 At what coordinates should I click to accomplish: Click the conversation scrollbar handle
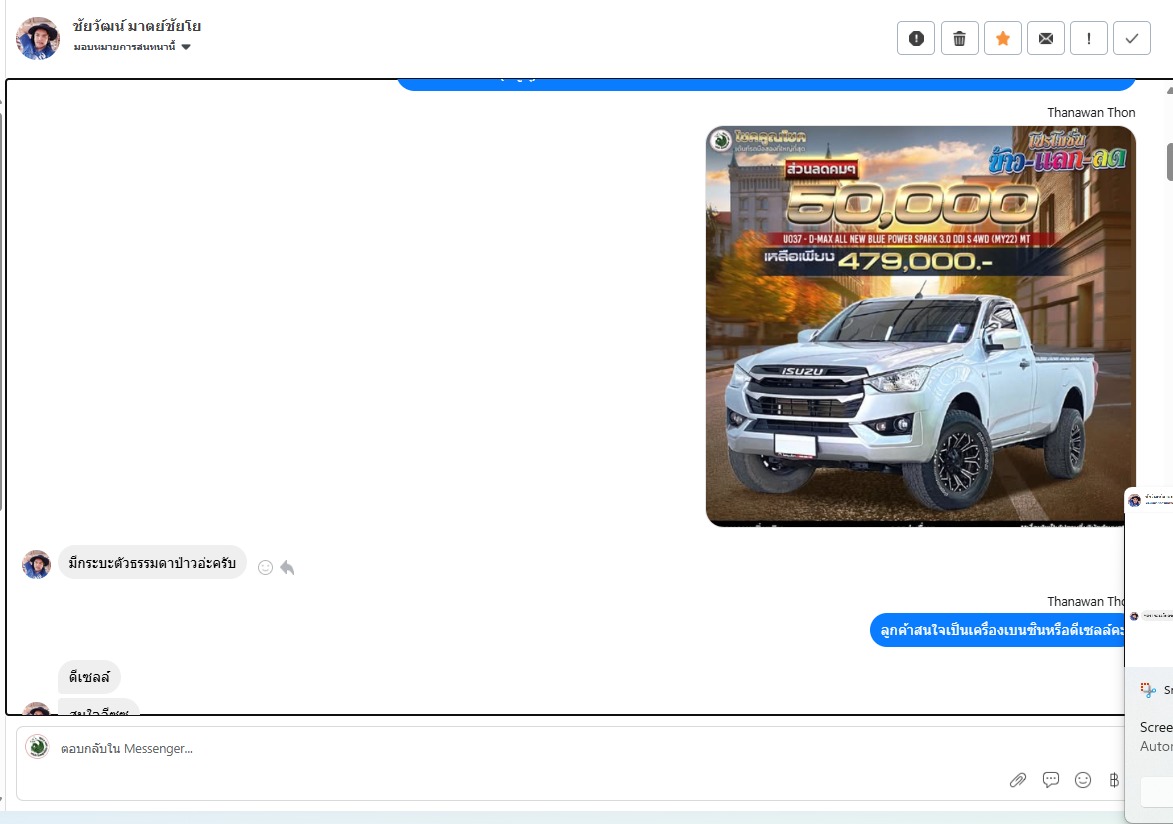1169,161
